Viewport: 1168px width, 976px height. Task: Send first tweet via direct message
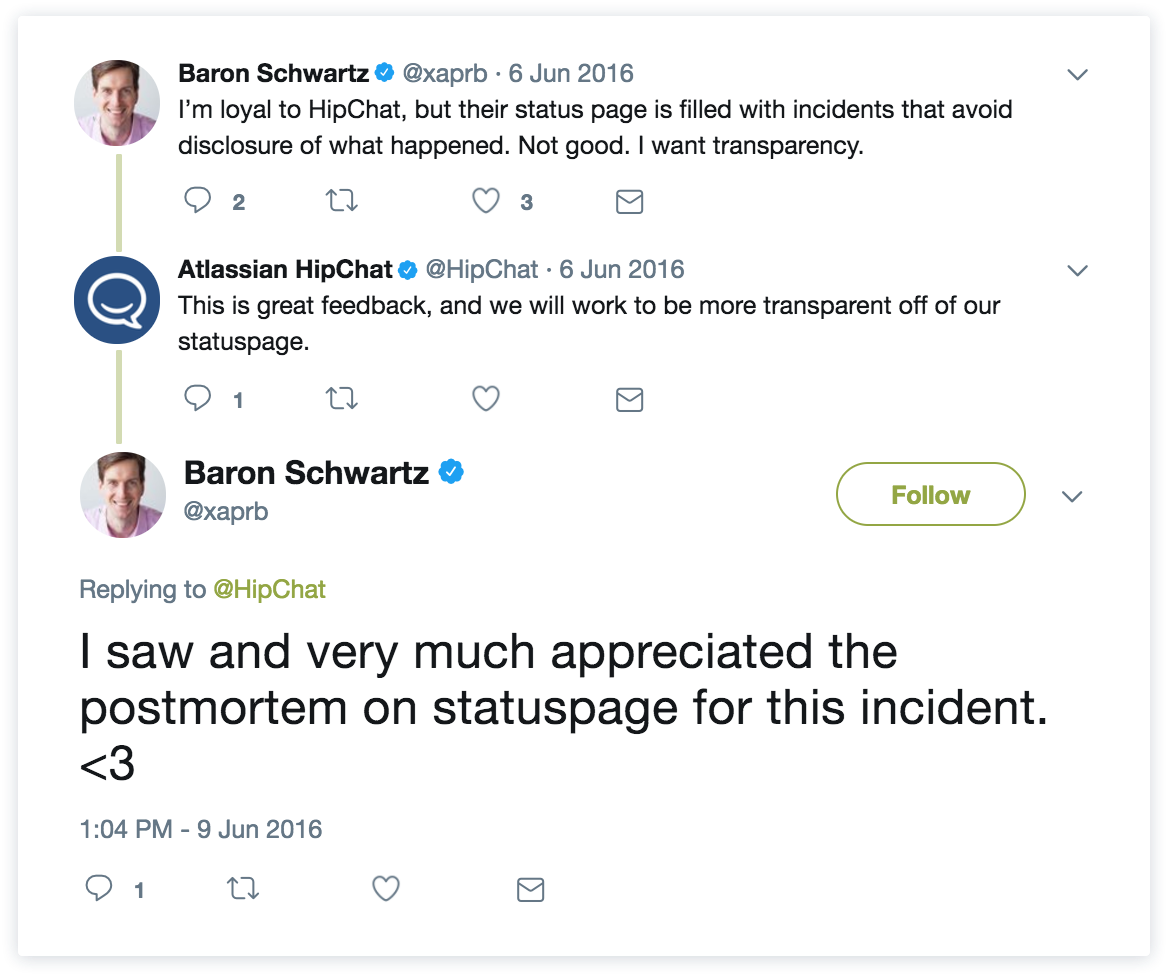point(629,202)
